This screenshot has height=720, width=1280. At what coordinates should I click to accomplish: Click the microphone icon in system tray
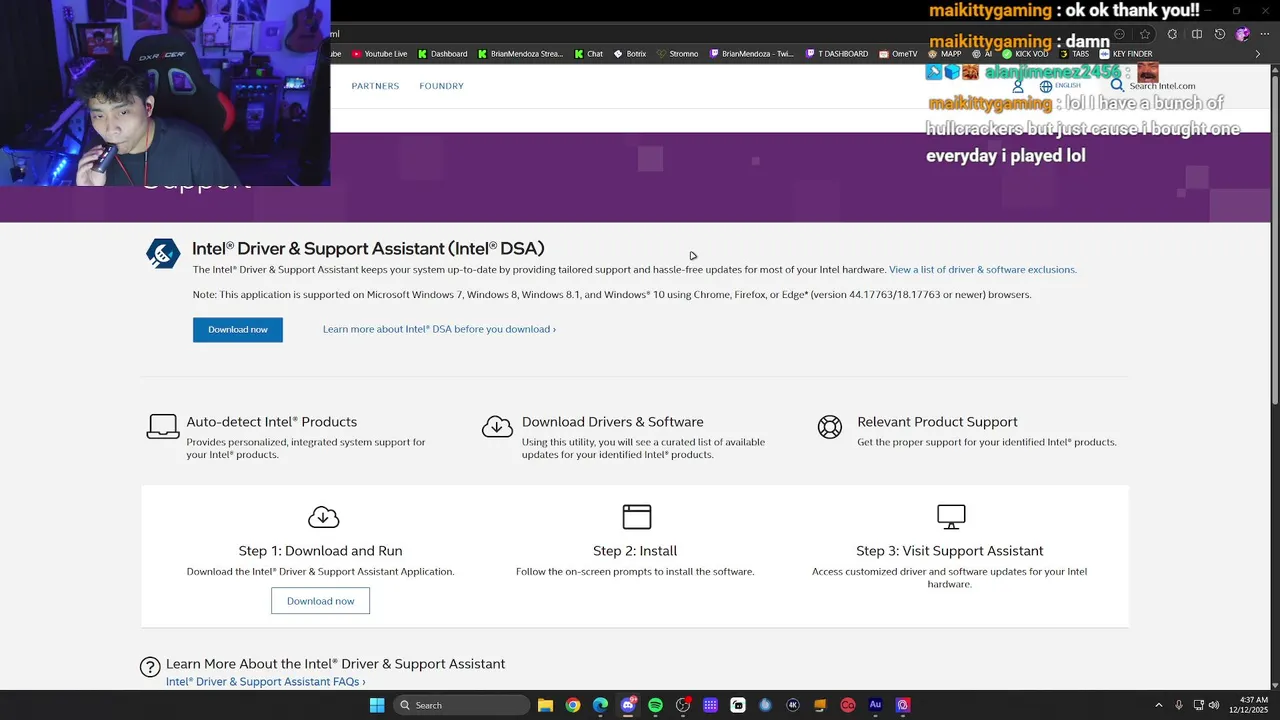(x=1179, y=705)
